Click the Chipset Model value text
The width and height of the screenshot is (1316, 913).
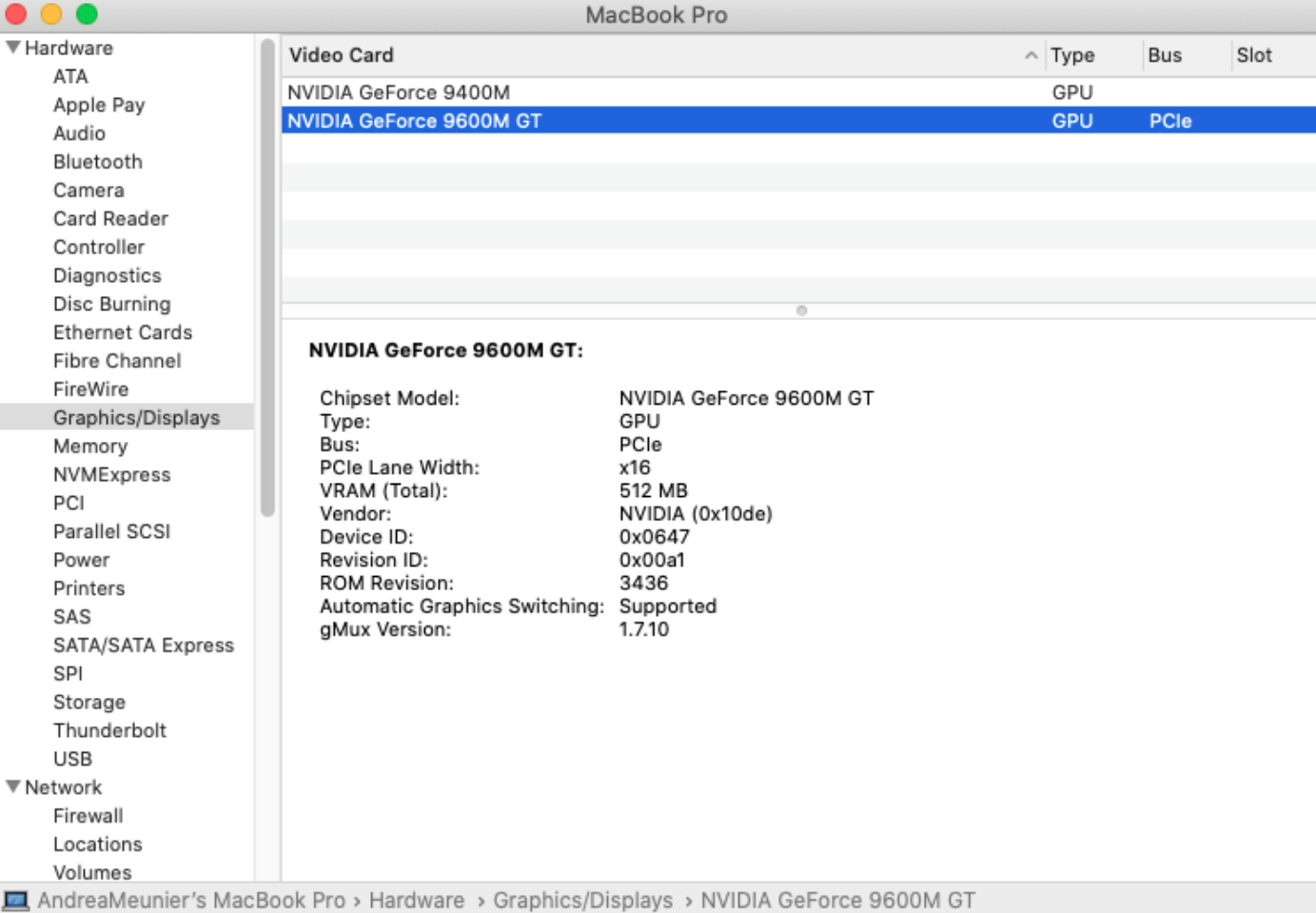(746, 398)
